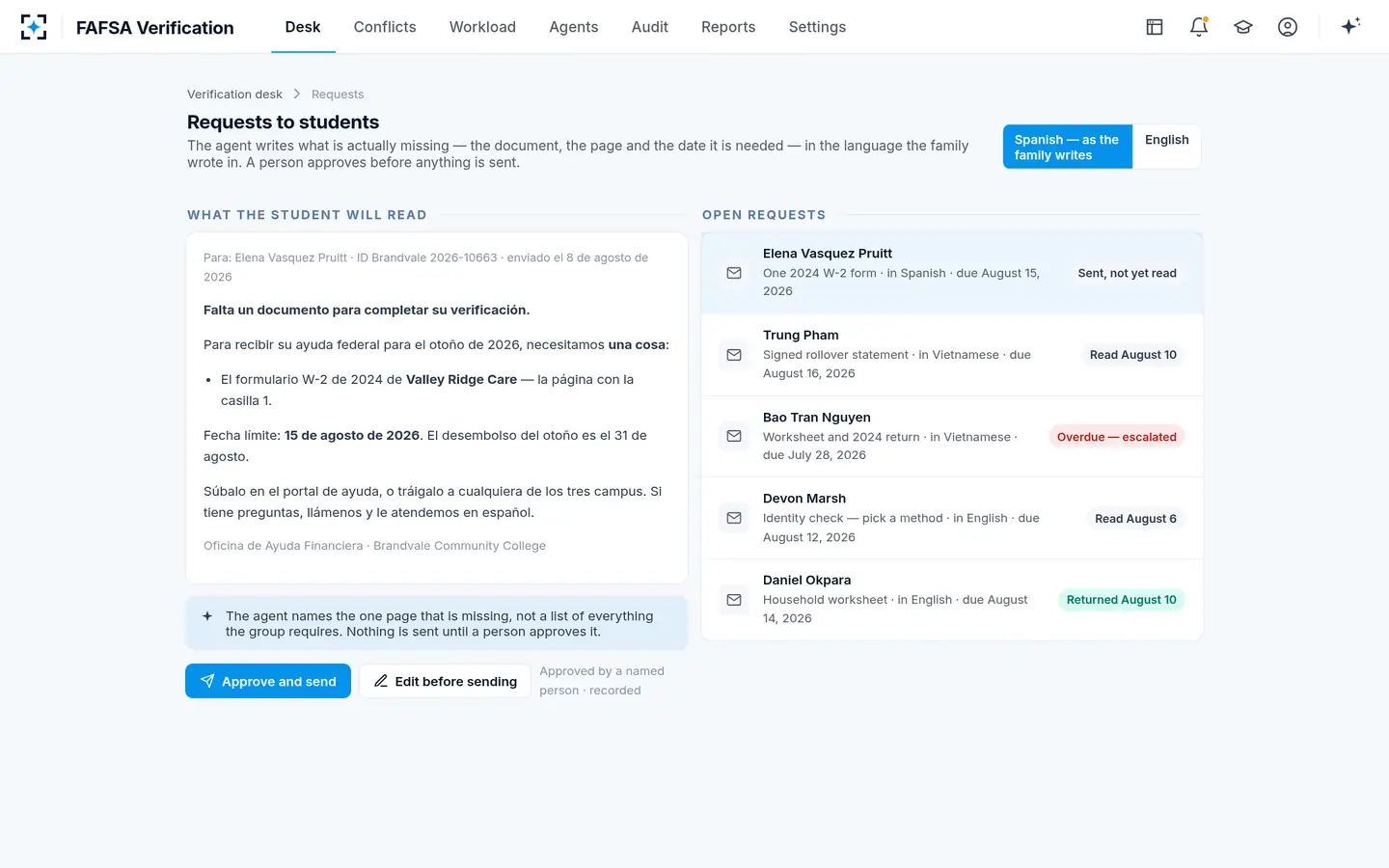Select Devon Marsh's request

pos(952,518)
